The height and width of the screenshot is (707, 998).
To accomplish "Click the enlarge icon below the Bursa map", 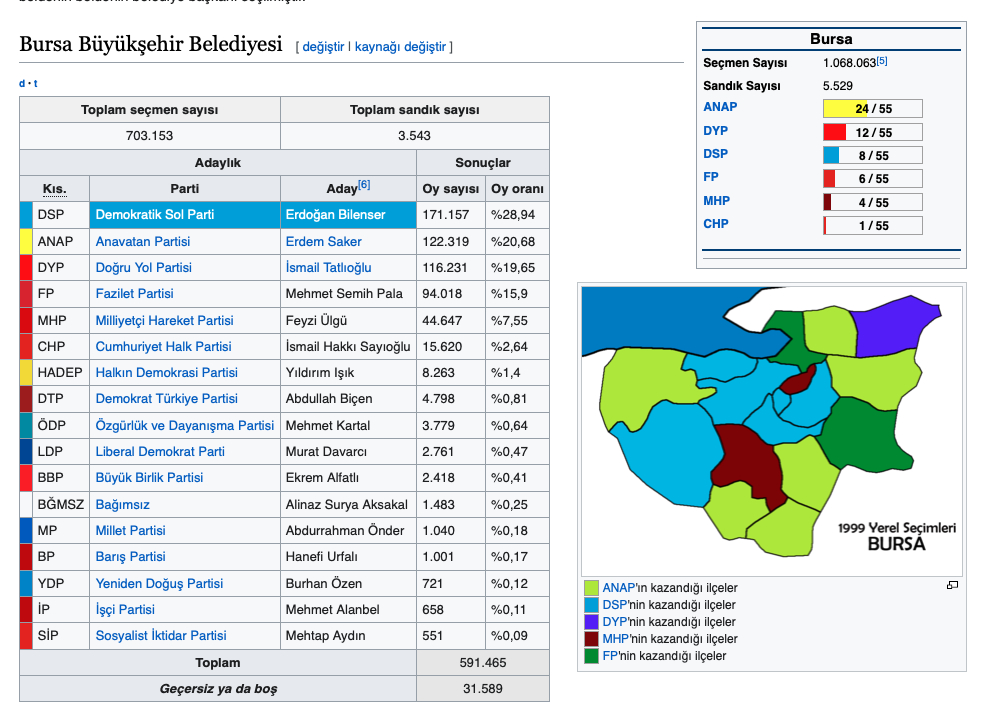I will [x=952, y=585].
